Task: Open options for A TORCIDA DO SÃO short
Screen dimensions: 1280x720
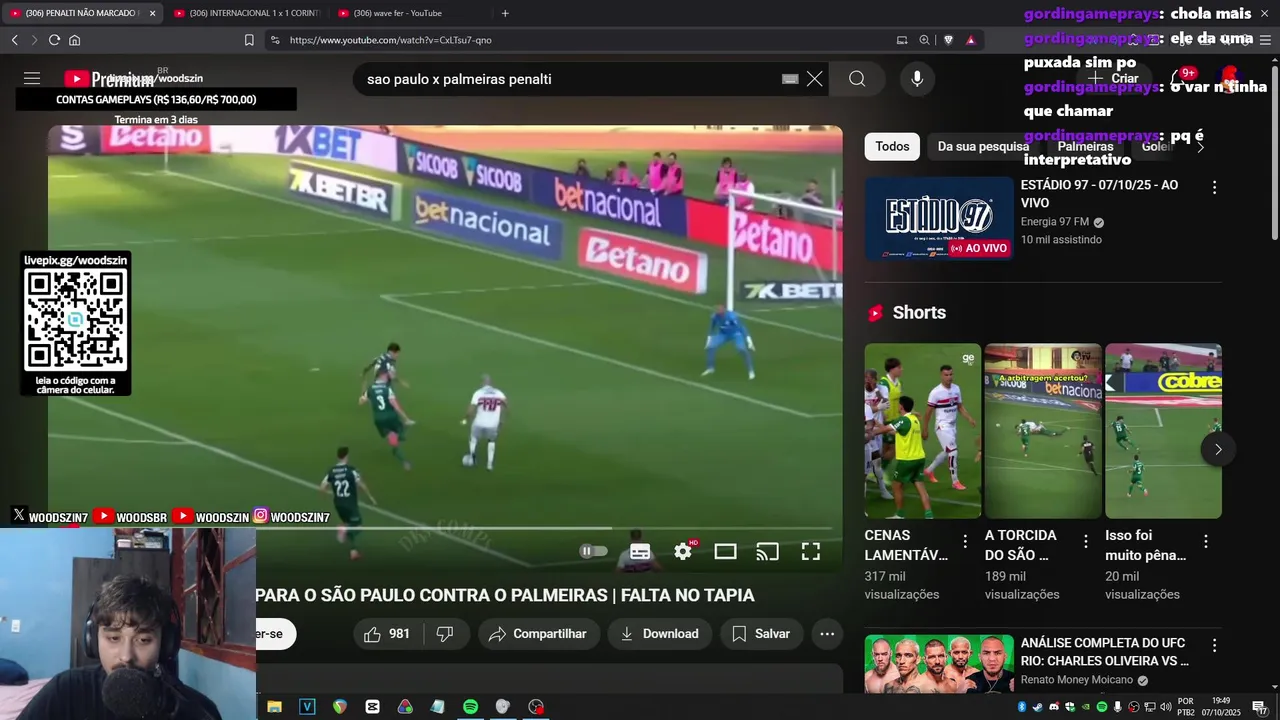Action: coord(1085,541)
